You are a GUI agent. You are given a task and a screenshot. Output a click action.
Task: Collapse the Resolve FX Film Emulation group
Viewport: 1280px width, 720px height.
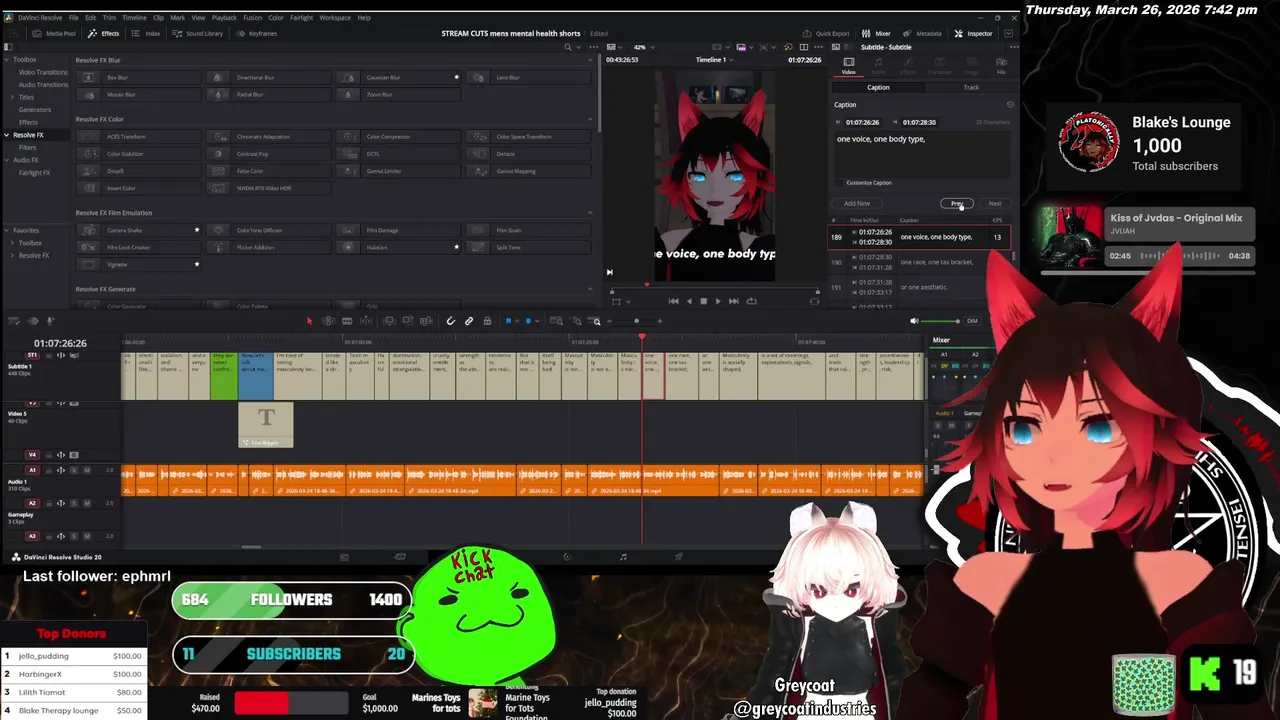[589, 212]
